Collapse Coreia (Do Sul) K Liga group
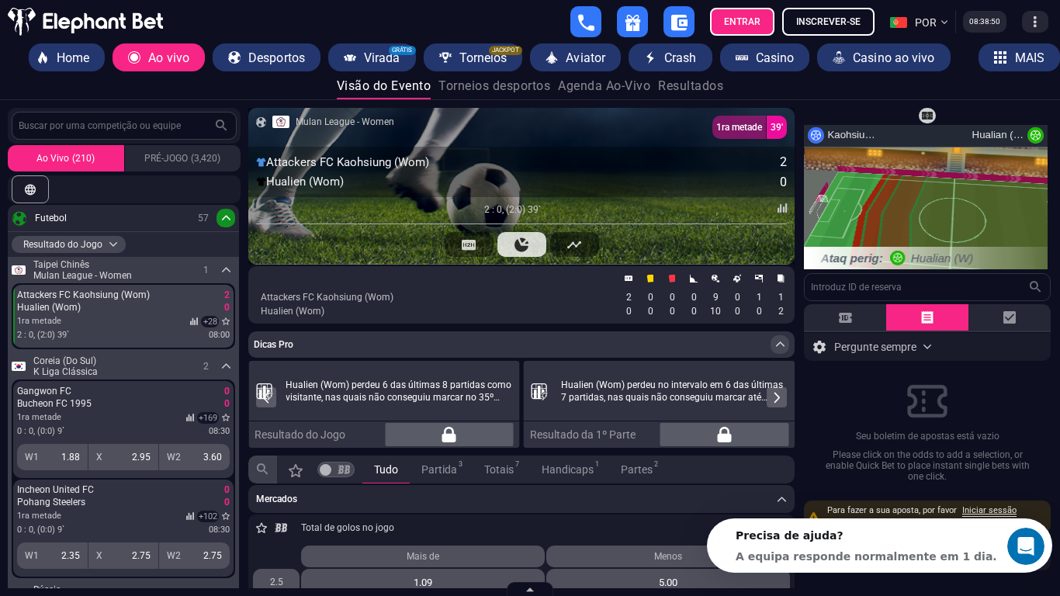 click(226, 366)
